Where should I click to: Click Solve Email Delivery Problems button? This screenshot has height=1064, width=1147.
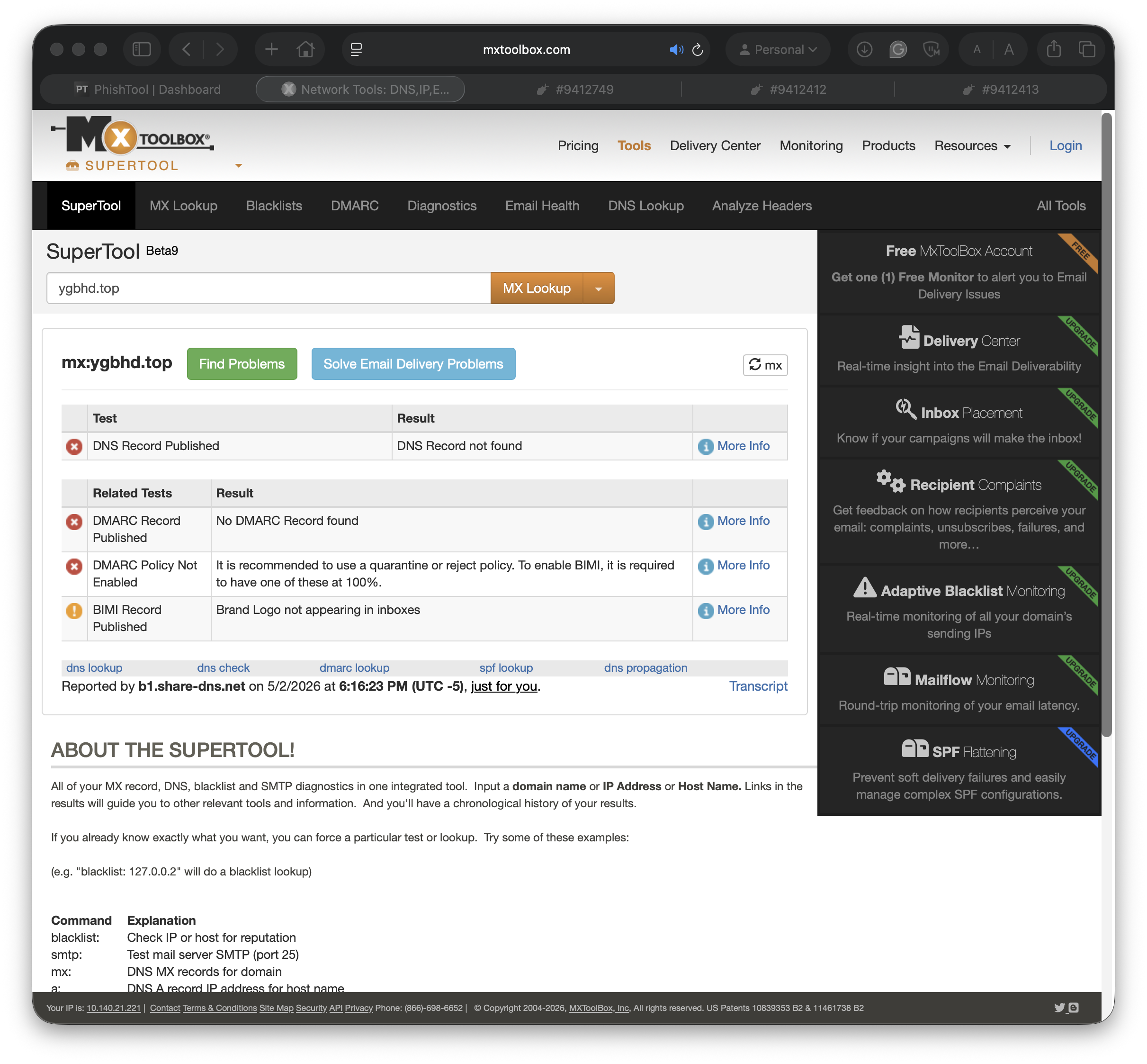tap(413, 364)
